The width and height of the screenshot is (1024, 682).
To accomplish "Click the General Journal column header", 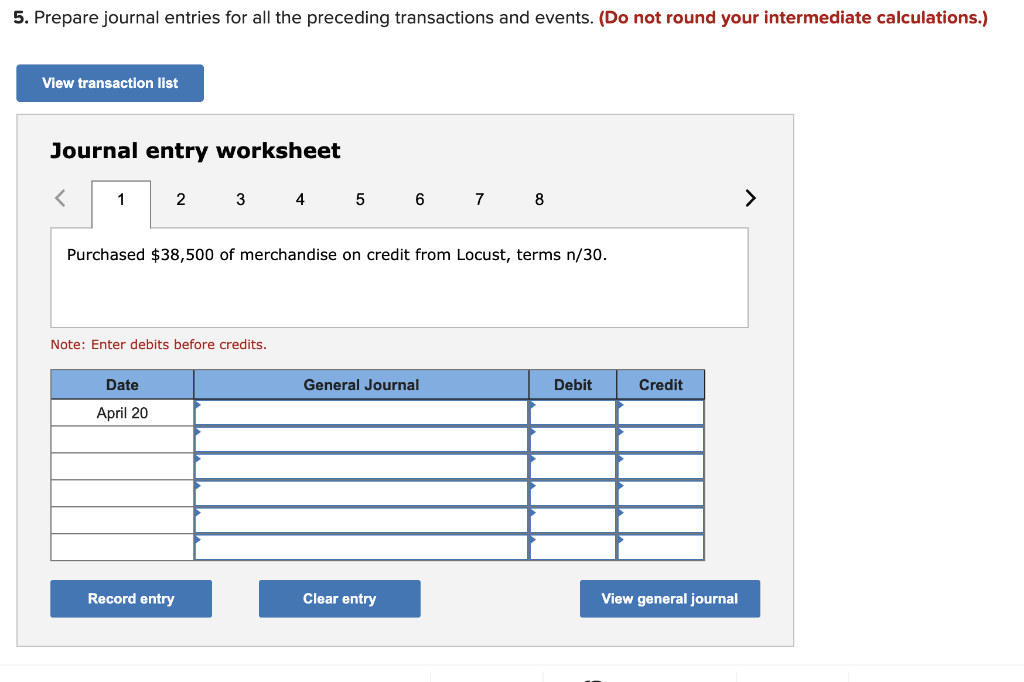I will (x=361, y=385).
